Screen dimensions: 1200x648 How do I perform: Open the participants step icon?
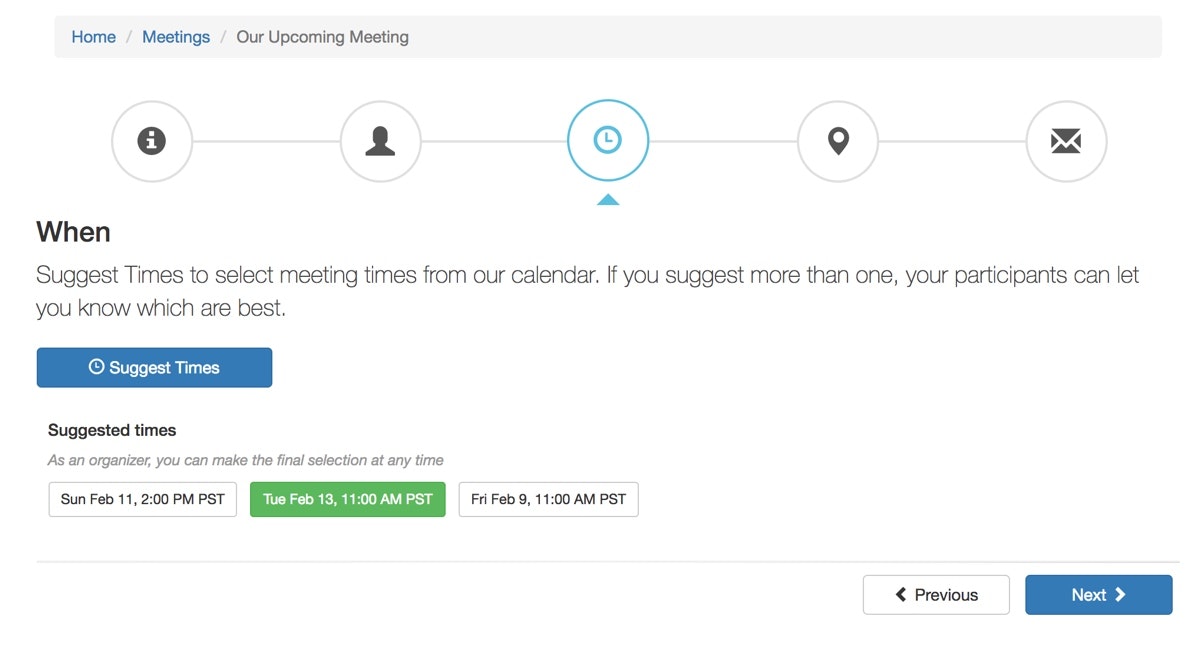click(x=380, y=141)
